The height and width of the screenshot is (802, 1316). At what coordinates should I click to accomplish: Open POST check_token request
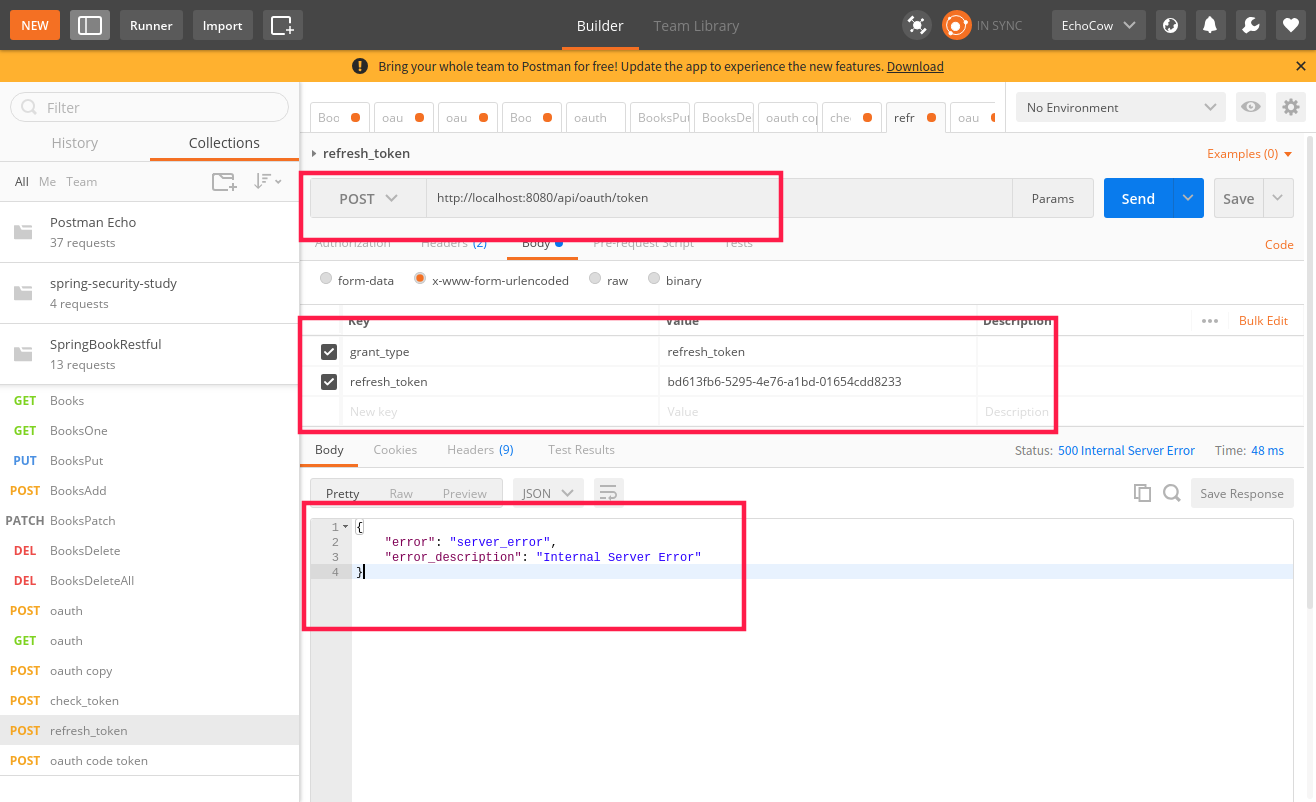coord(150,700)
